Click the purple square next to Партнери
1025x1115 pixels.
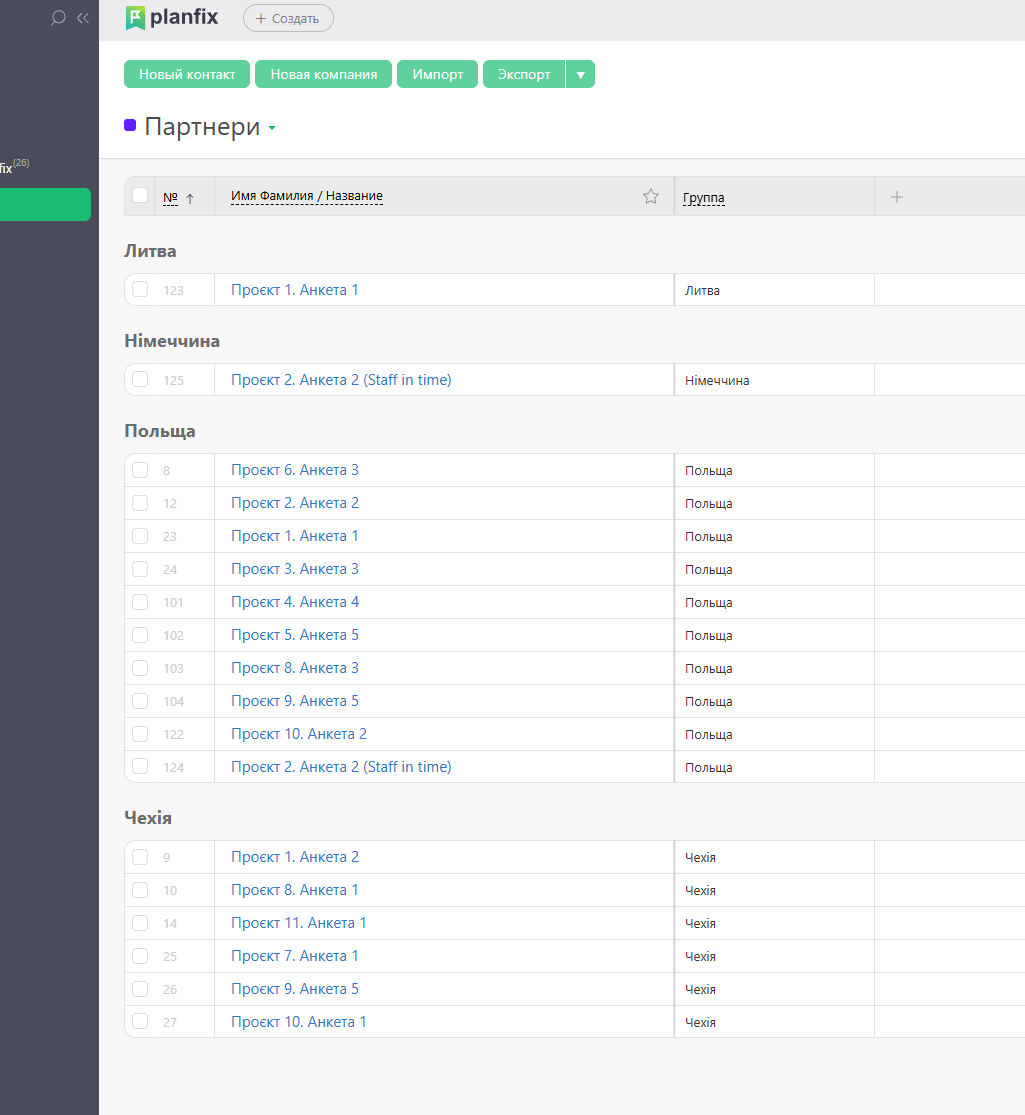(130, 126)
